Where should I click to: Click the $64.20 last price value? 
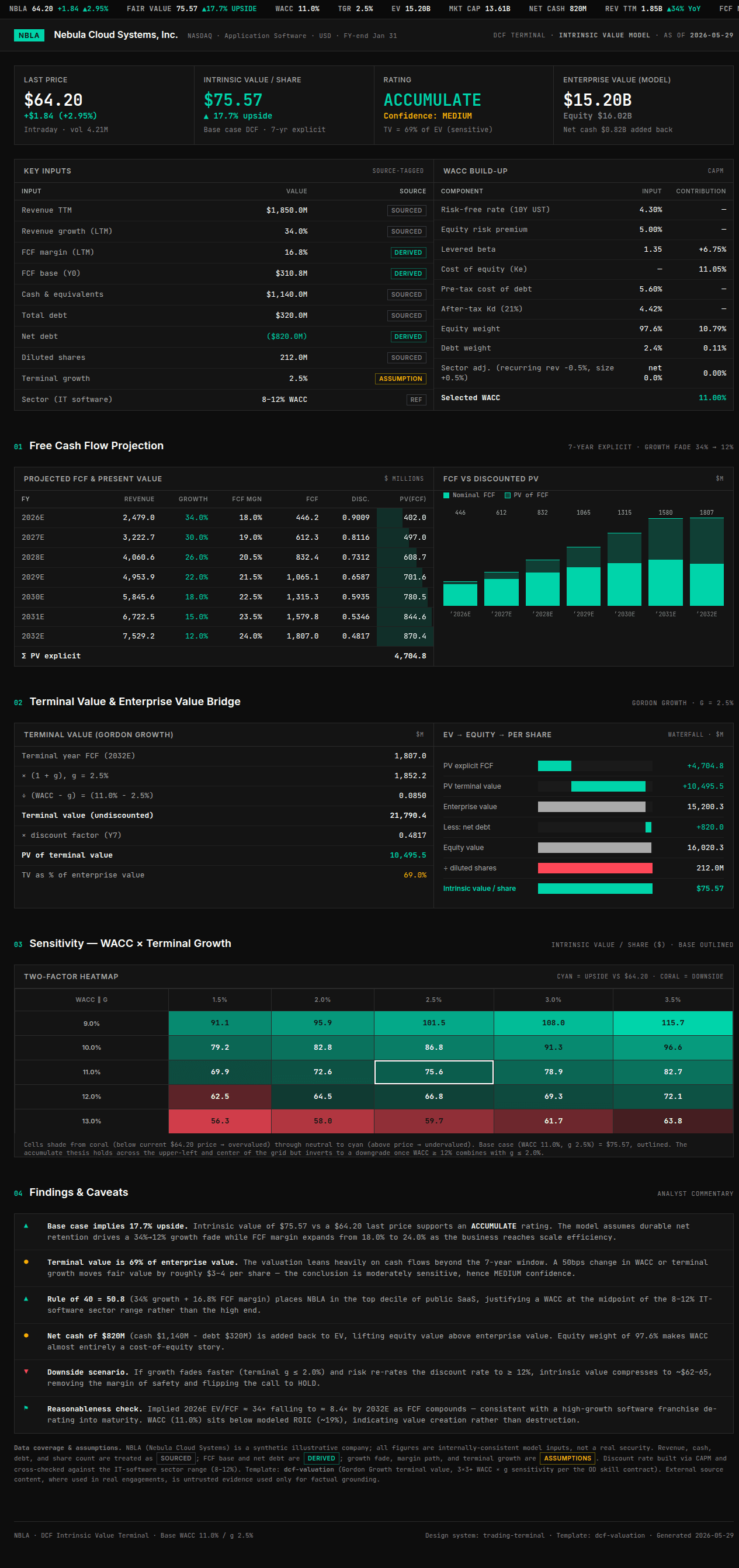pos(53,99)
